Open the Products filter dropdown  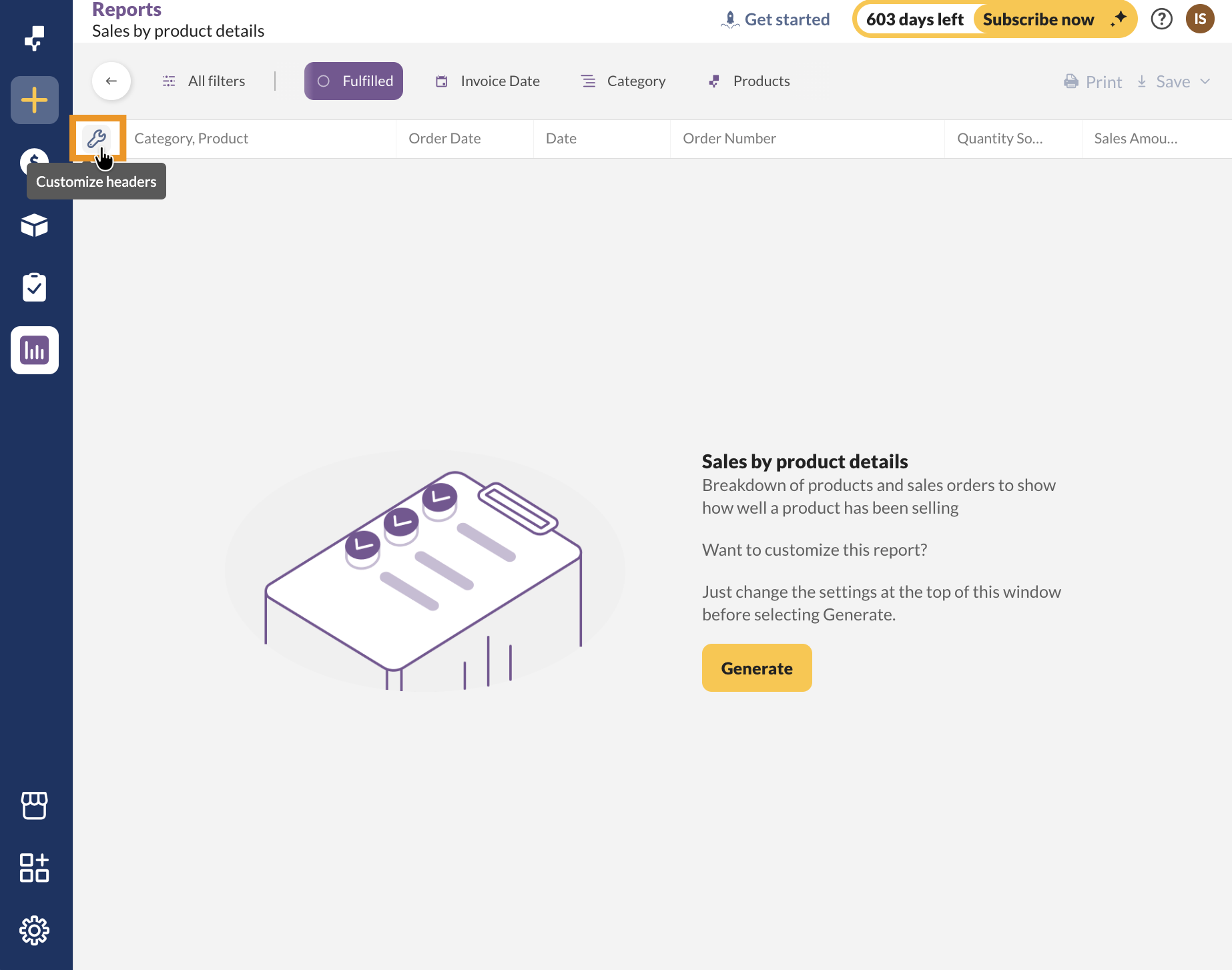749,81
